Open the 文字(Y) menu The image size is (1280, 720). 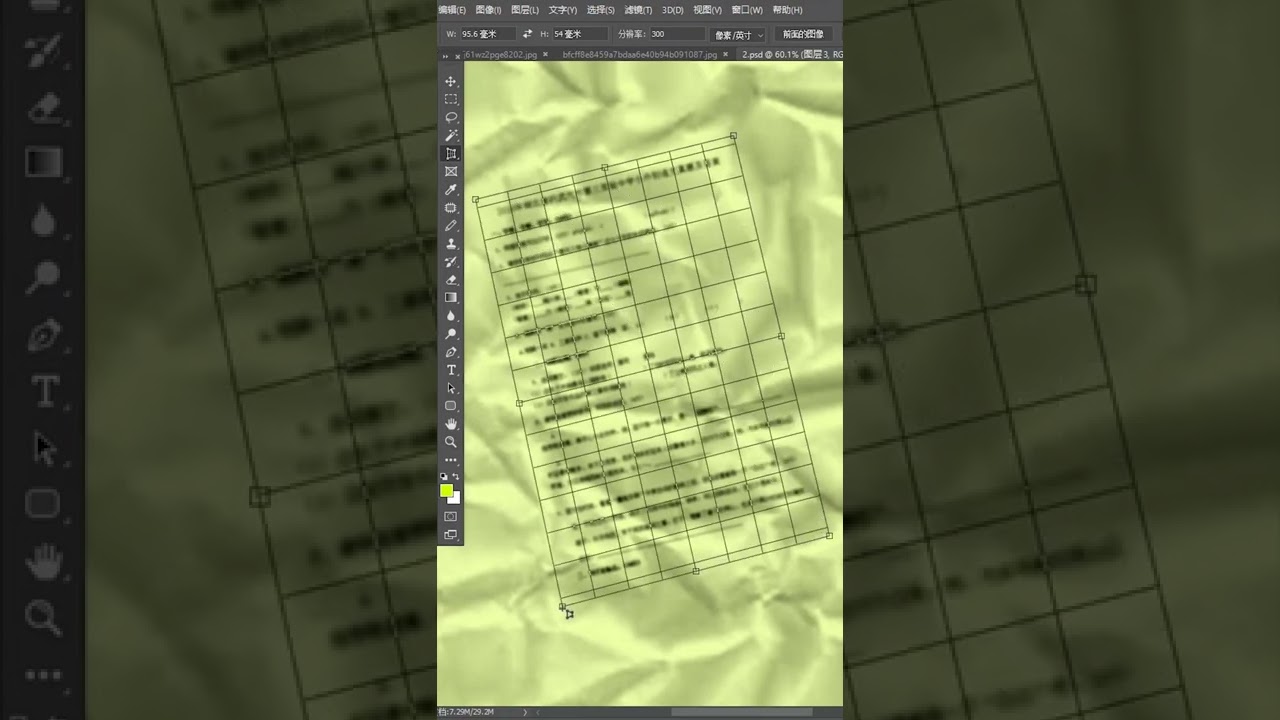pyautogui.click(x=563, y=10)
